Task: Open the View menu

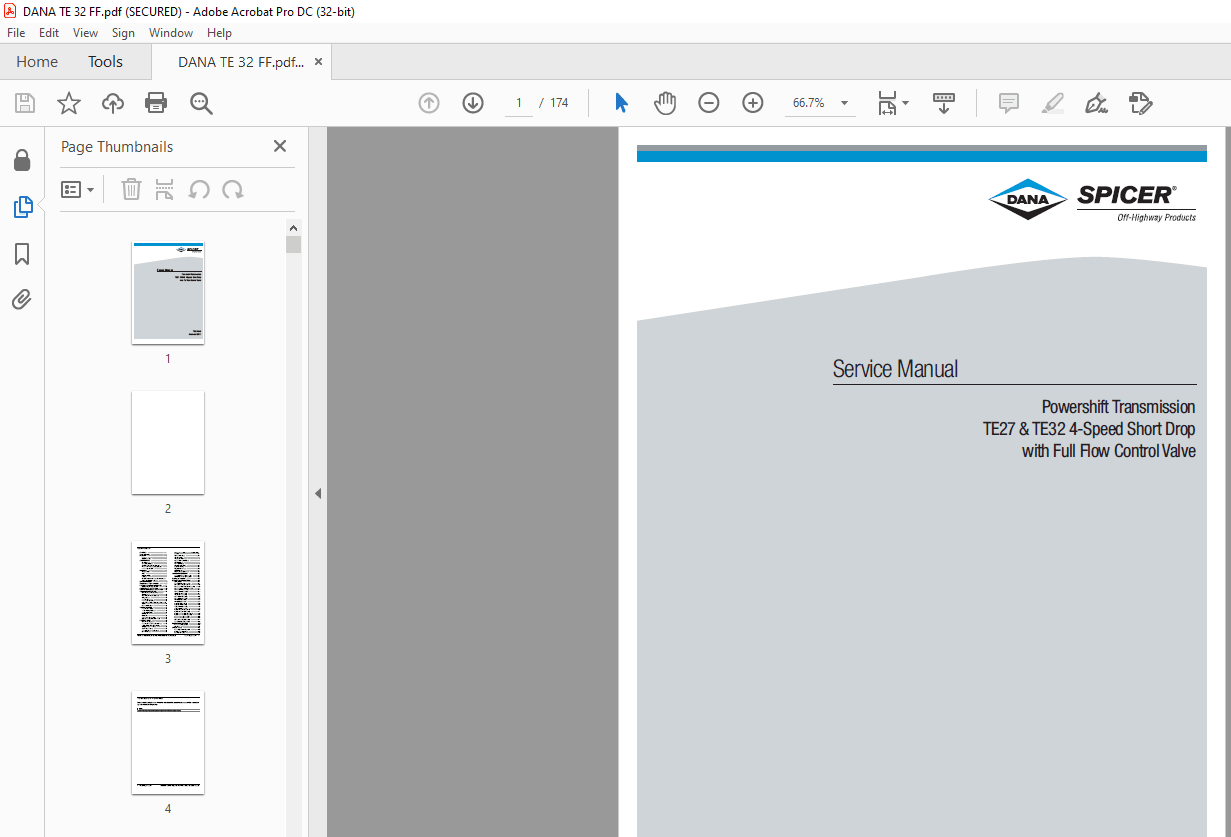Action: coord(85,33)
